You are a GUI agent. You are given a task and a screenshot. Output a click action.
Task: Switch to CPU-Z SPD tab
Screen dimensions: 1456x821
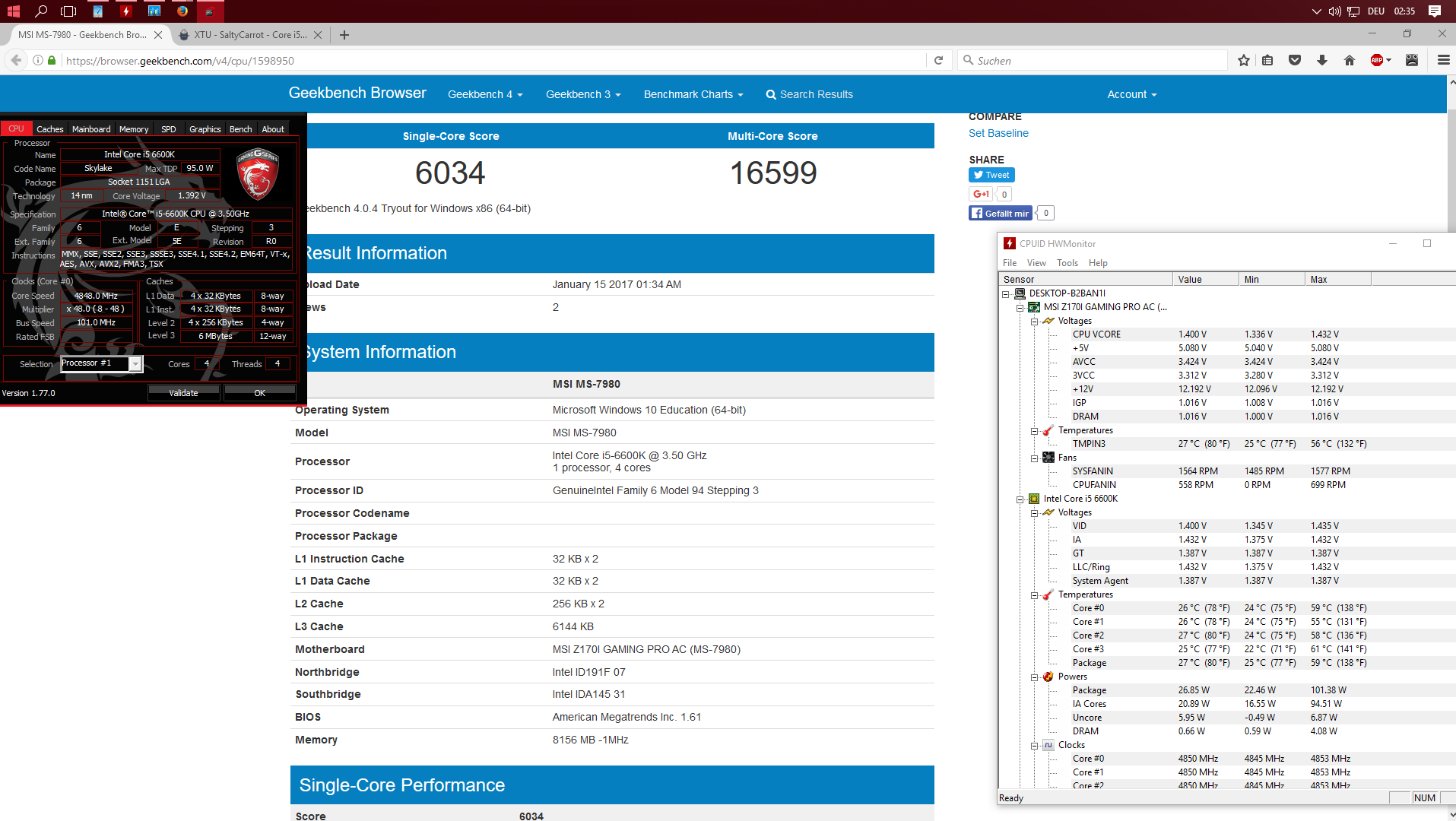[169, 129]
